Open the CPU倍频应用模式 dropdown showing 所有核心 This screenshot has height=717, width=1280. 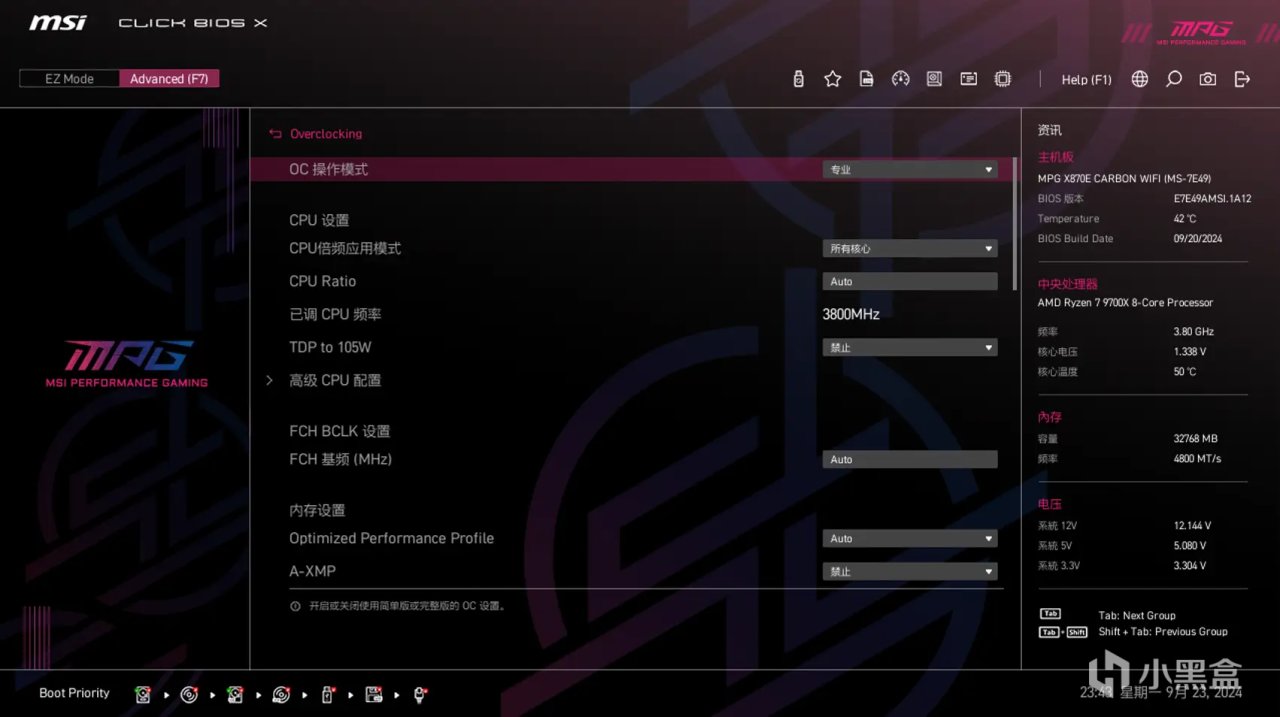coord(910,249)
